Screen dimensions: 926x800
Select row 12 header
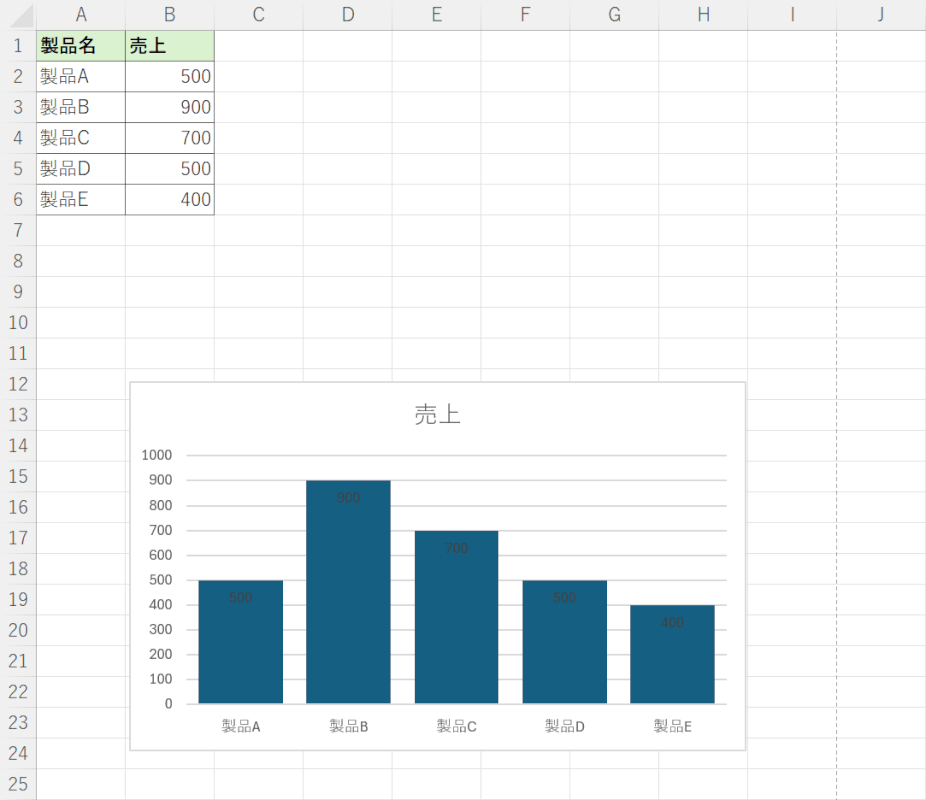coord(18,385)
